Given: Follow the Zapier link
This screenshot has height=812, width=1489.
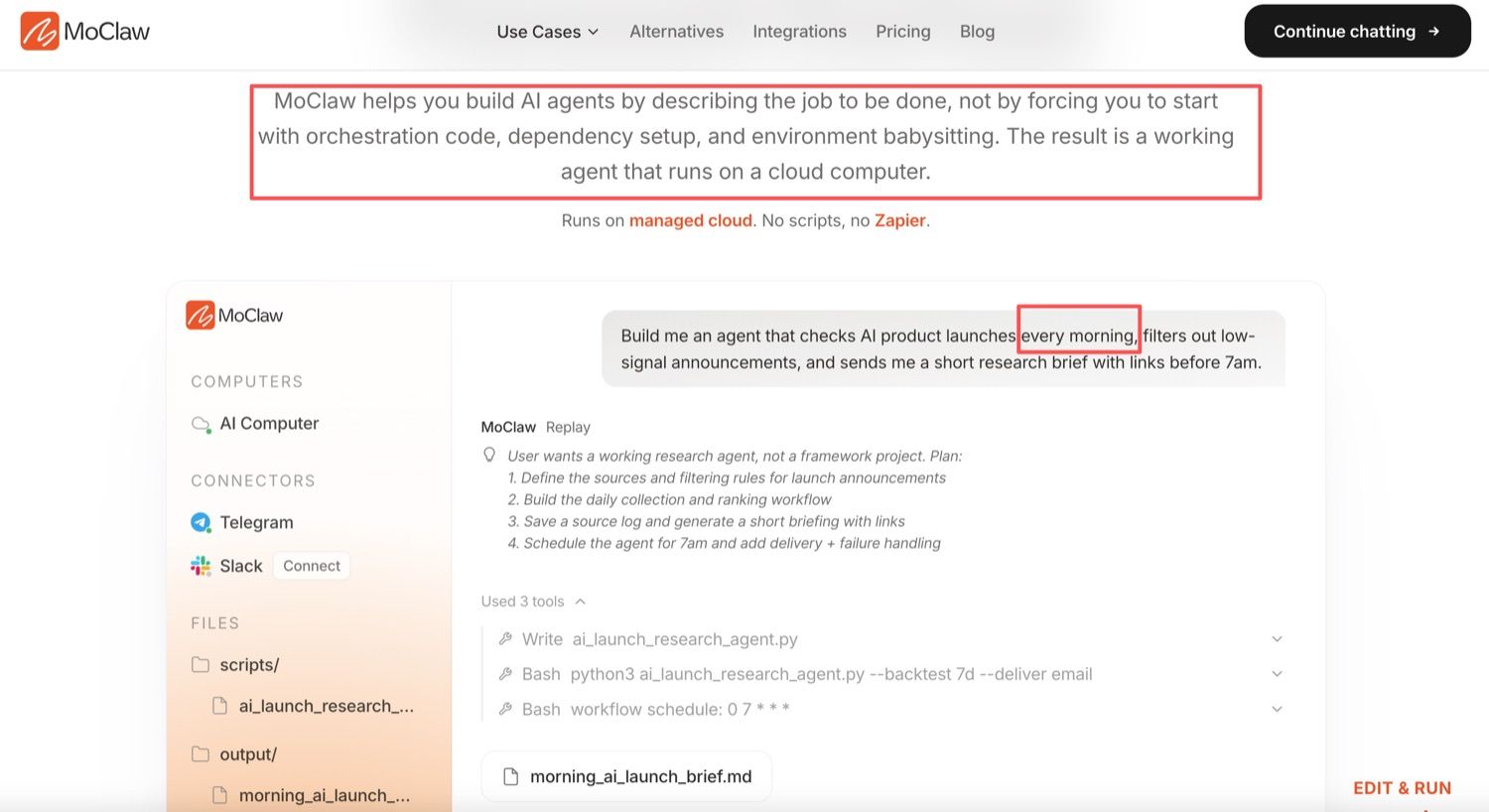Looking at the screenshot, I should pos(899,220).
